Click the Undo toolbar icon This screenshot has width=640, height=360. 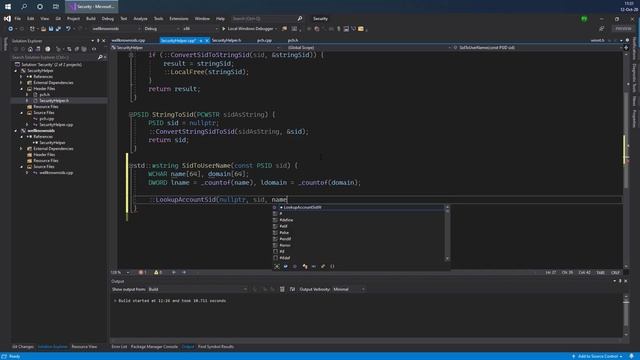click(68, 29)
